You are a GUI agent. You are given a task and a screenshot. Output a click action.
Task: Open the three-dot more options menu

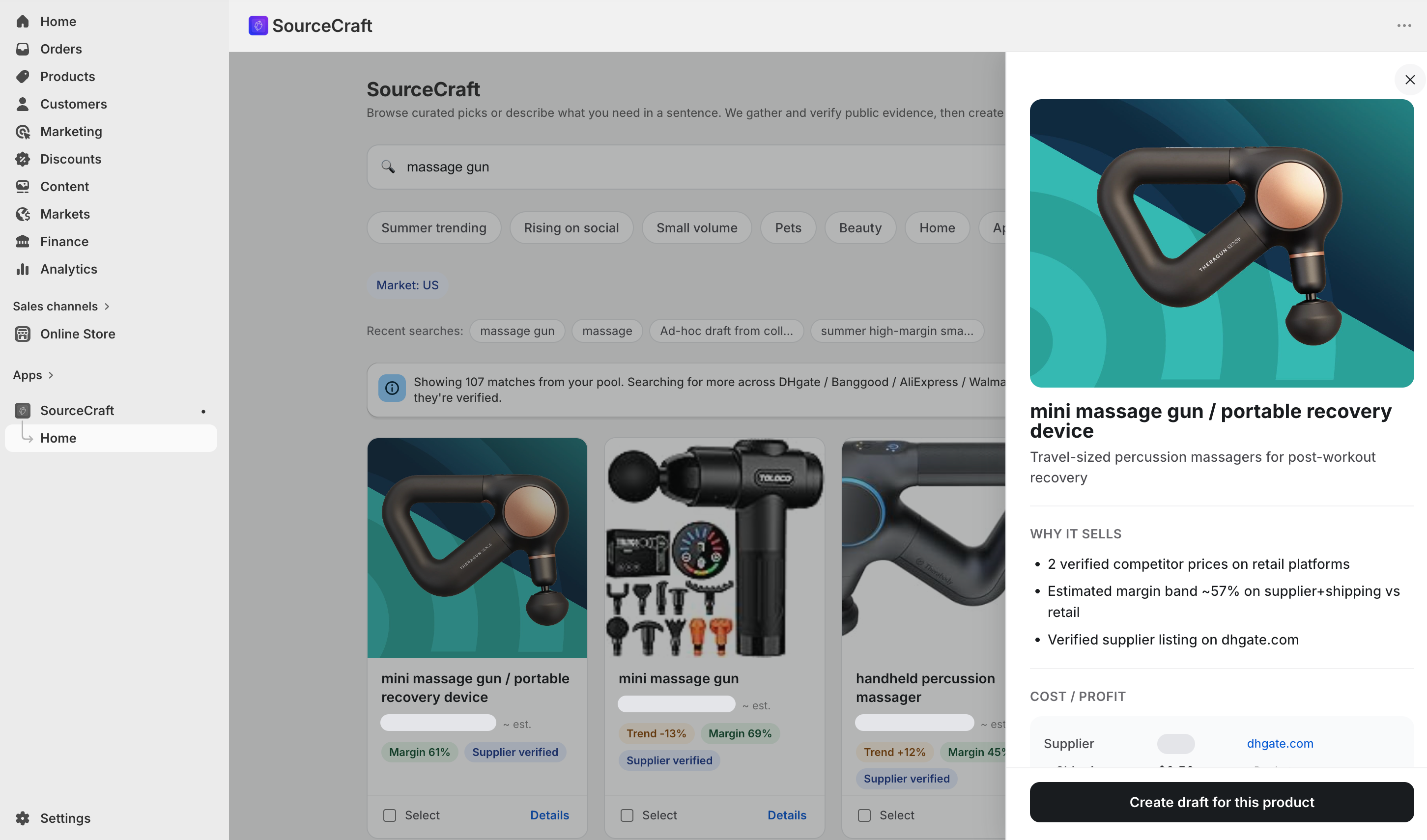coord(1404,26)
